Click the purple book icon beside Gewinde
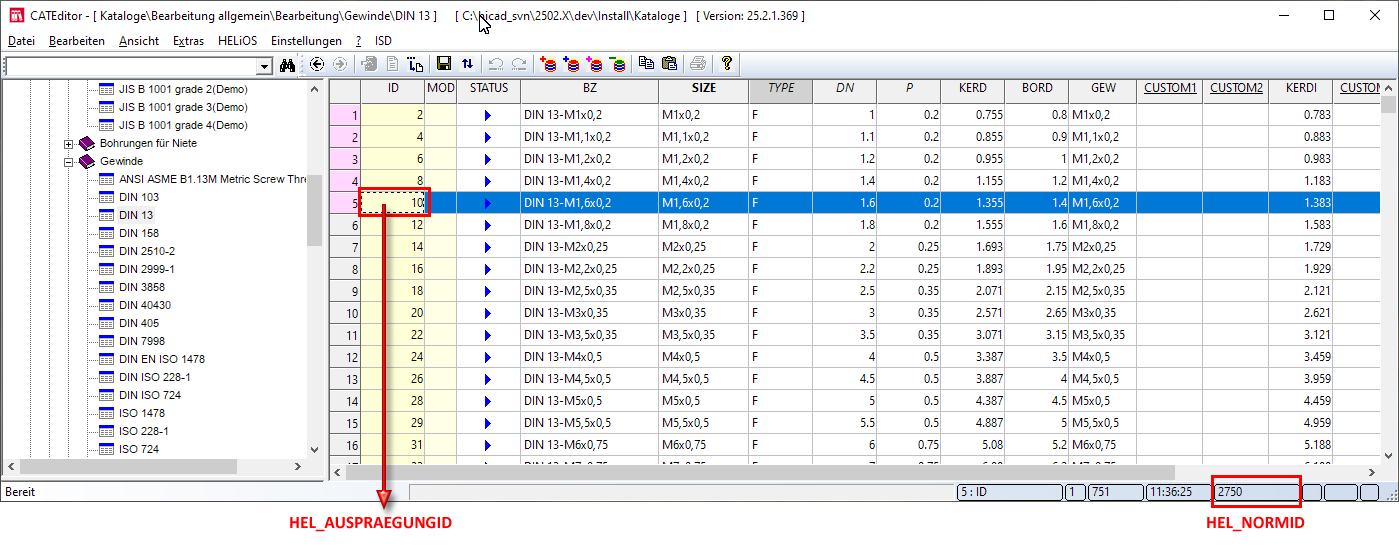 coord(87,161)
